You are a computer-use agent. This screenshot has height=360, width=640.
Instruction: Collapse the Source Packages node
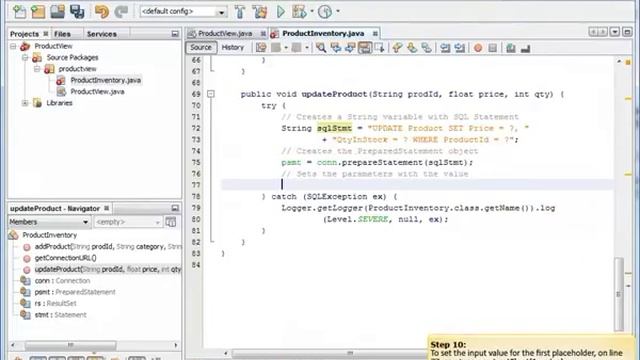point(25,58)
